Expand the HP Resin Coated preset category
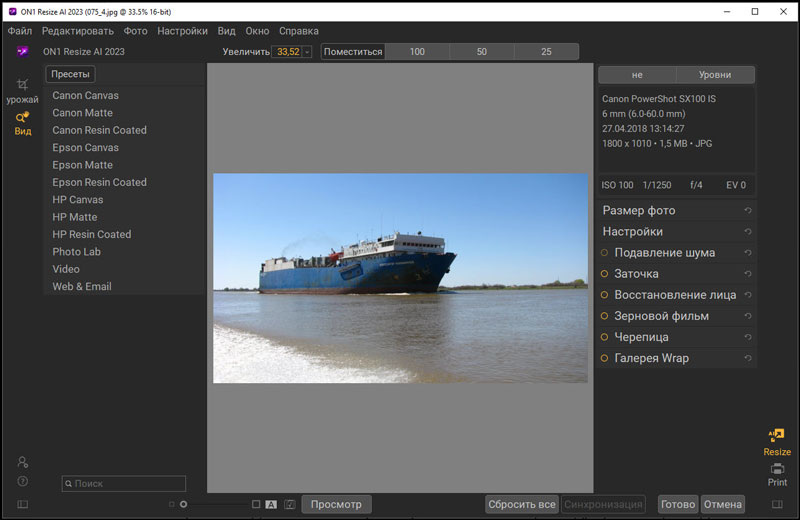 pos(91,234)
